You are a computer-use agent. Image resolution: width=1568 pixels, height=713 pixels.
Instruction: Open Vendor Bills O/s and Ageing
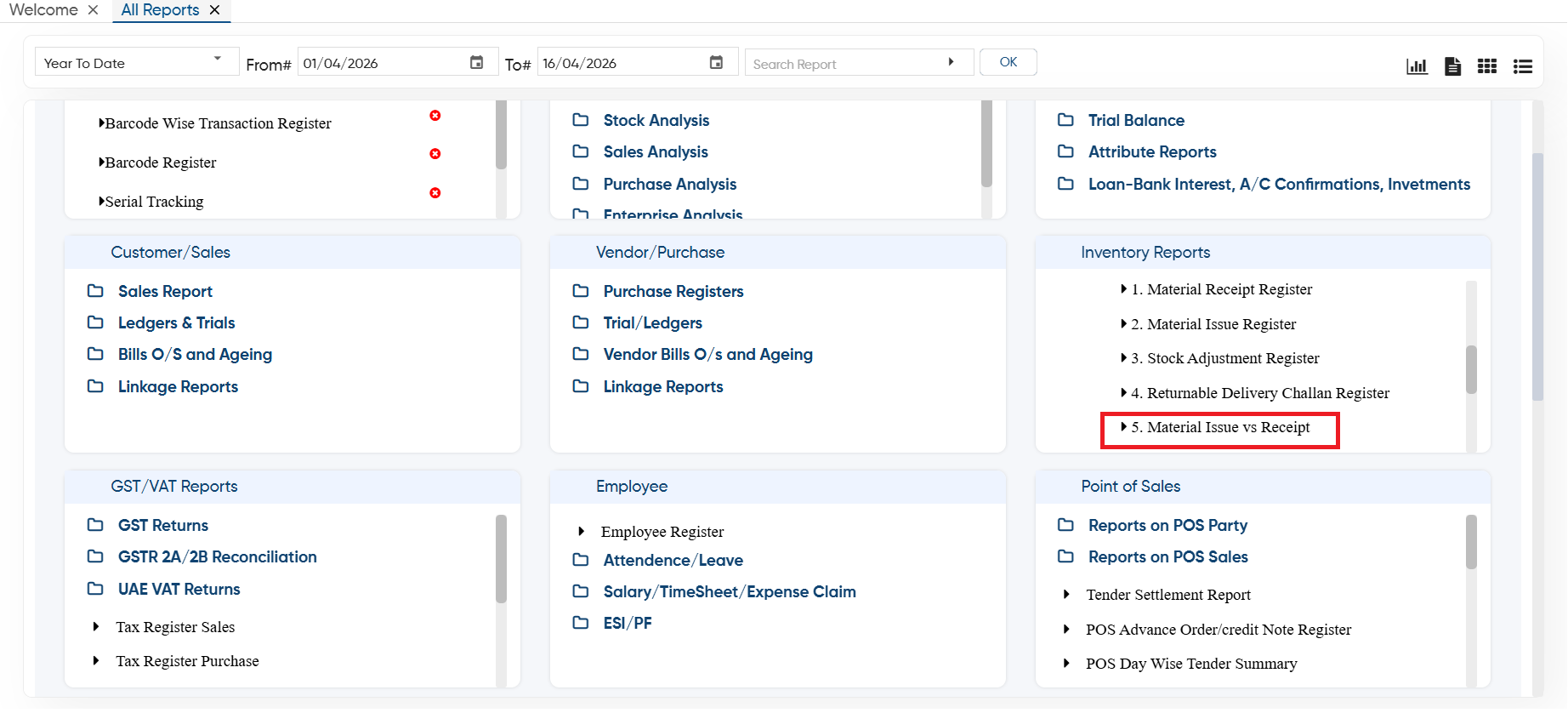click(707, 355)
